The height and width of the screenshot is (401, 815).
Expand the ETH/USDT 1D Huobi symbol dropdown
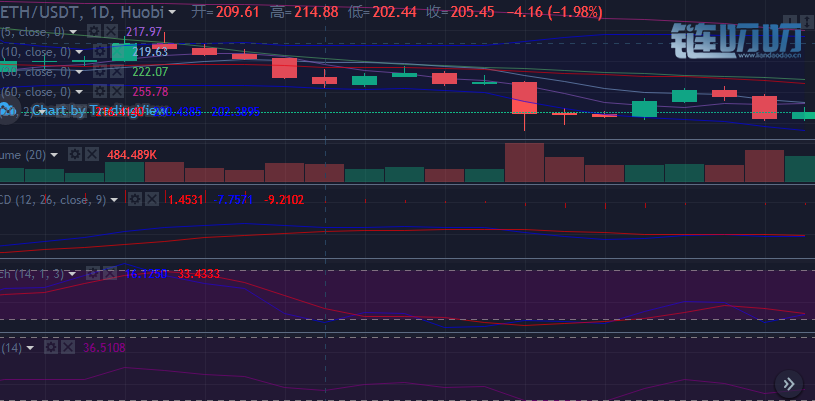coord(173,13)
